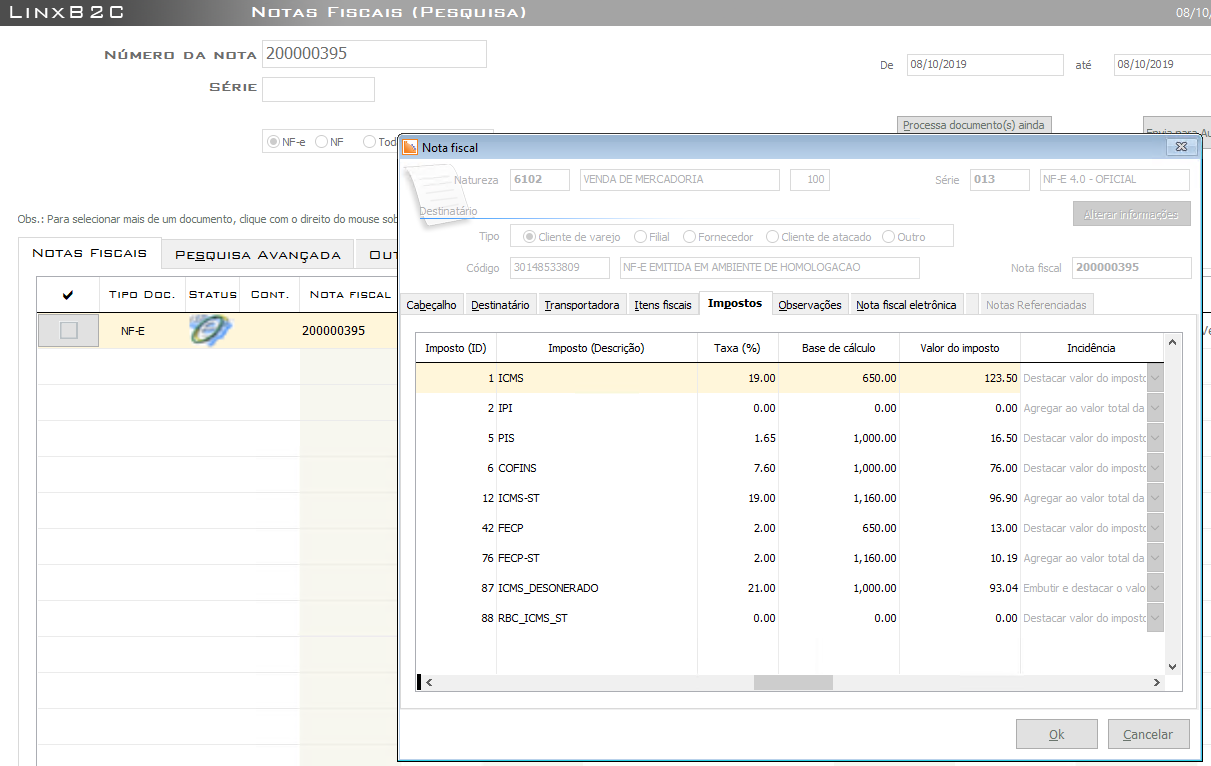Open the Pesquisa Avançada tab
Viewport: 1211px width, 766px height.
tap(258, 255)
